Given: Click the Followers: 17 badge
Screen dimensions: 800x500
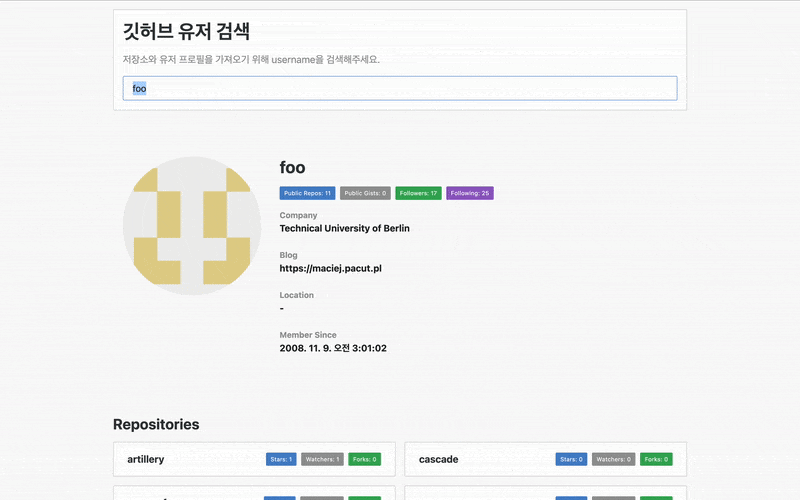Looking at the screenshot, I should point(418,193).
